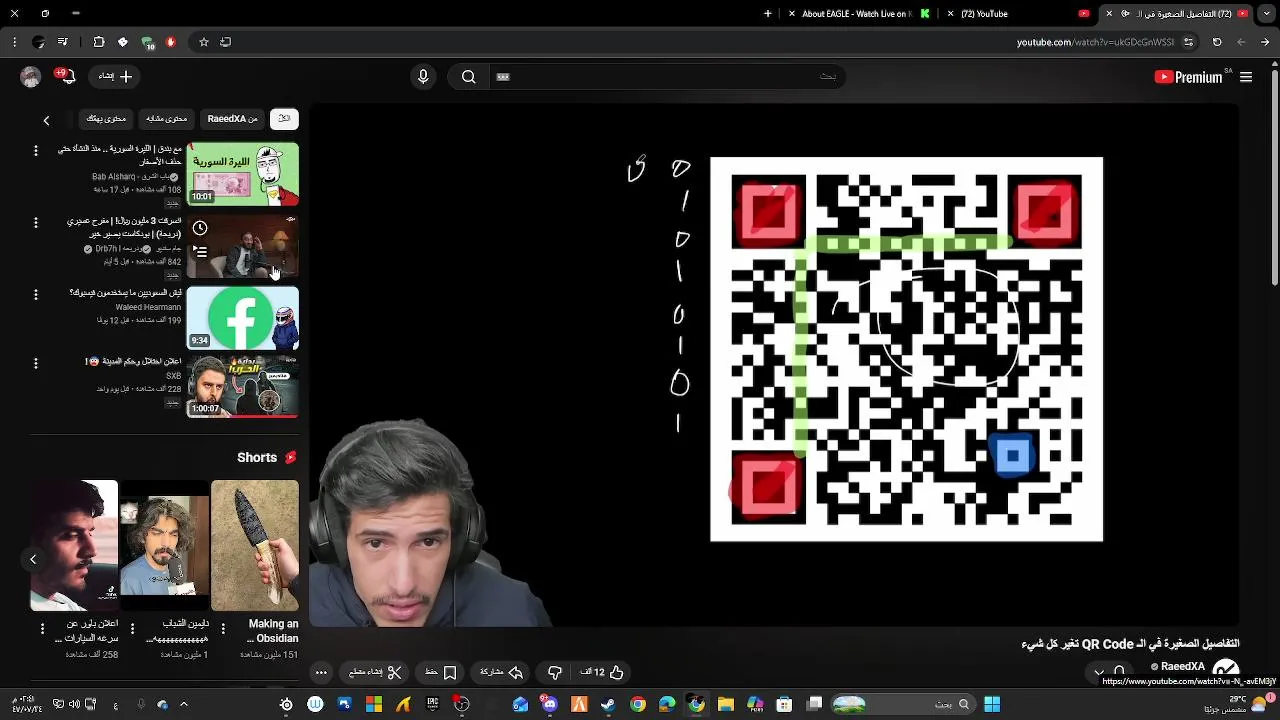Click the Save bookmark button under video

(x=441, y=672)
